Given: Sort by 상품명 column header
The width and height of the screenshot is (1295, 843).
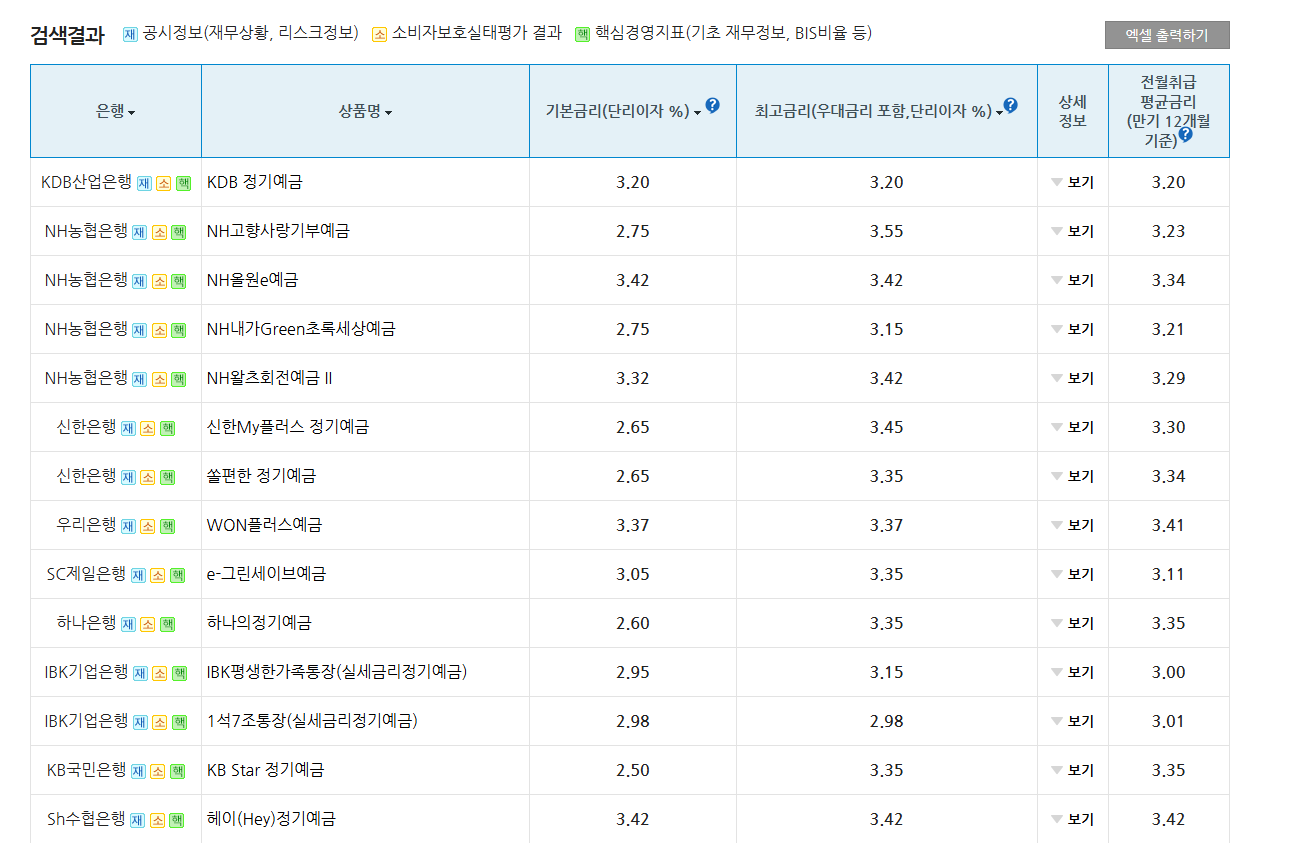Looking at the screenshot, I should click(x=365, y=112).
